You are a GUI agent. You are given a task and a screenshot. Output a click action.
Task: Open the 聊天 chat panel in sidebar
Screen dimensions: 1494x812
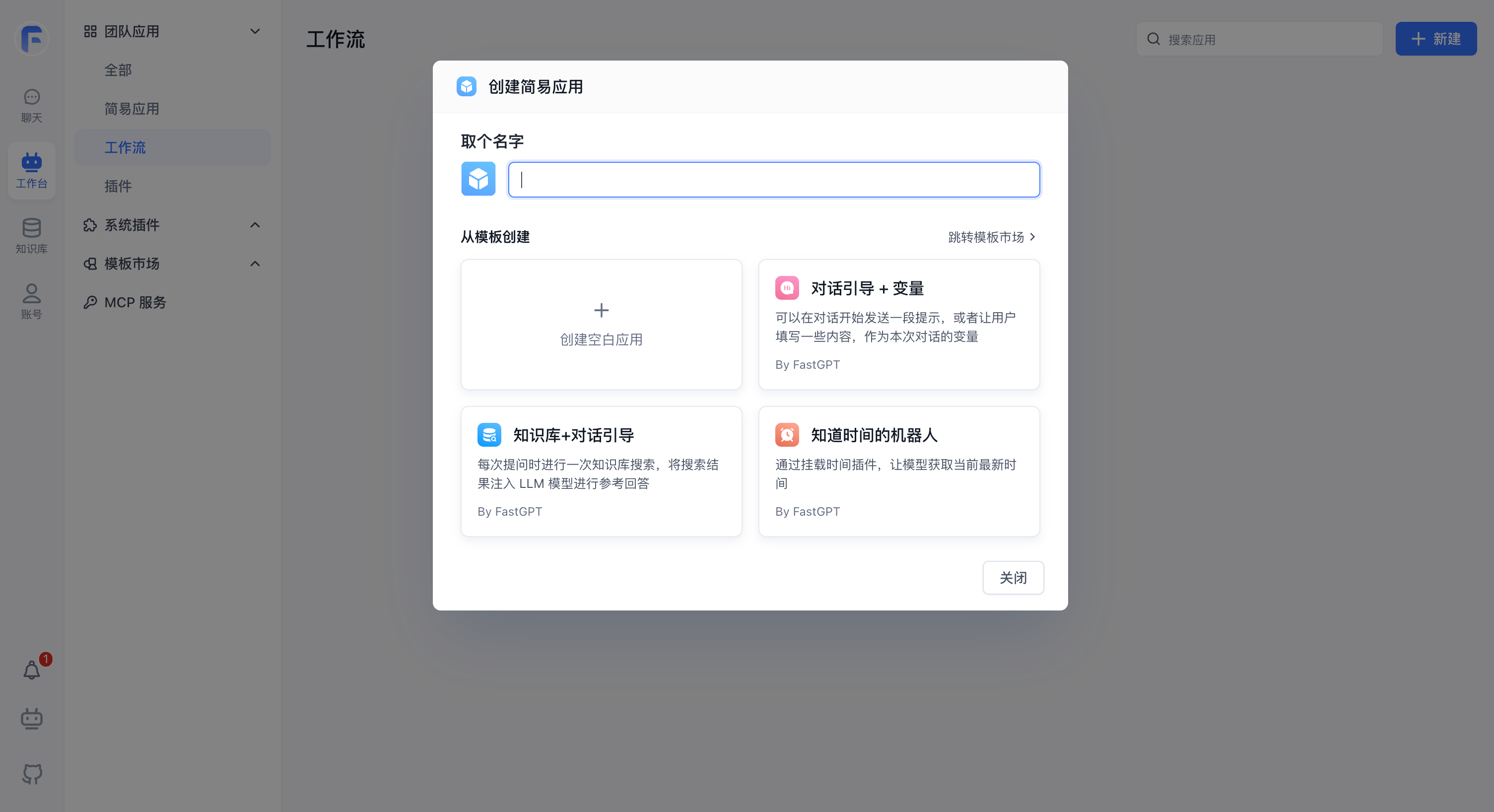[31, 104]
